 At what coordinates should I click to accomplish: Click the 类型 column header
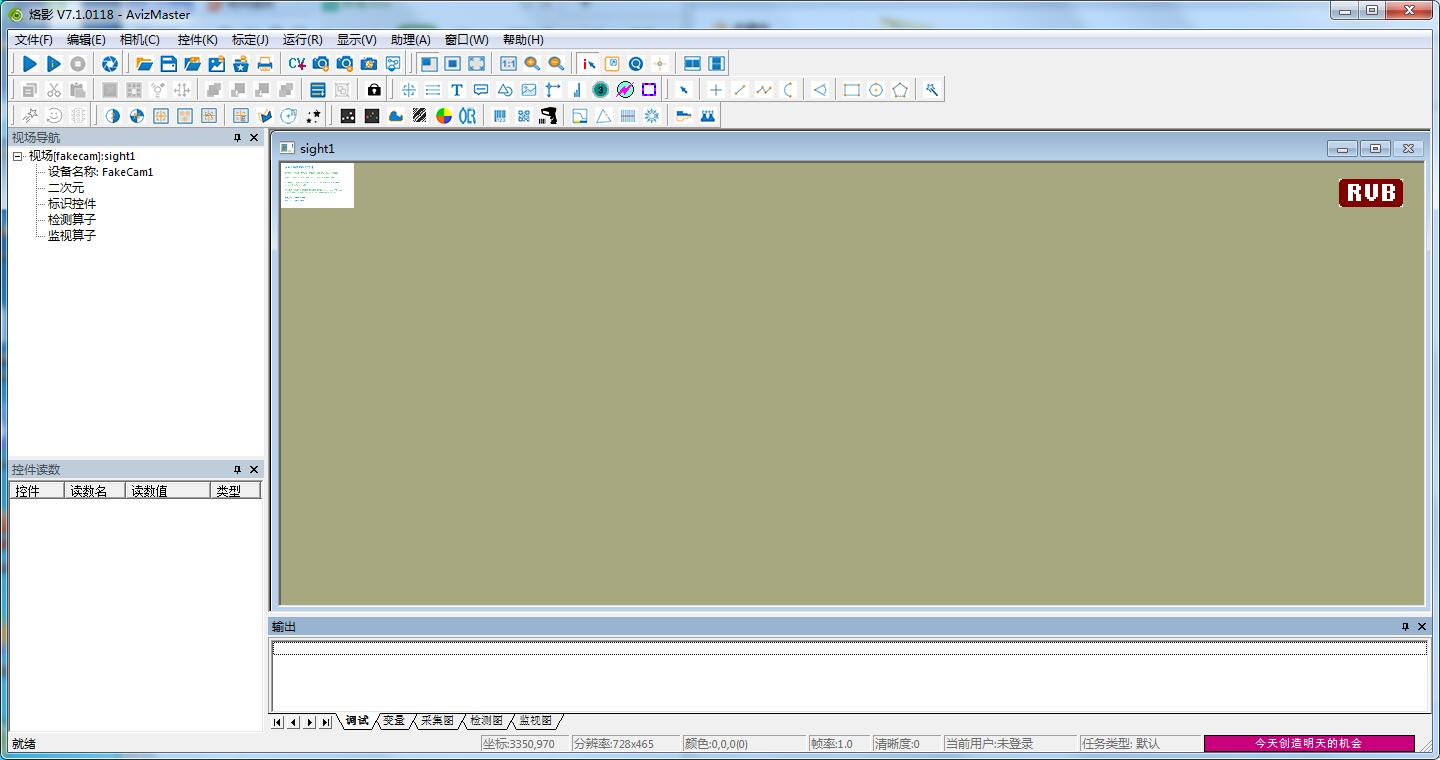[x=236, y=491]
